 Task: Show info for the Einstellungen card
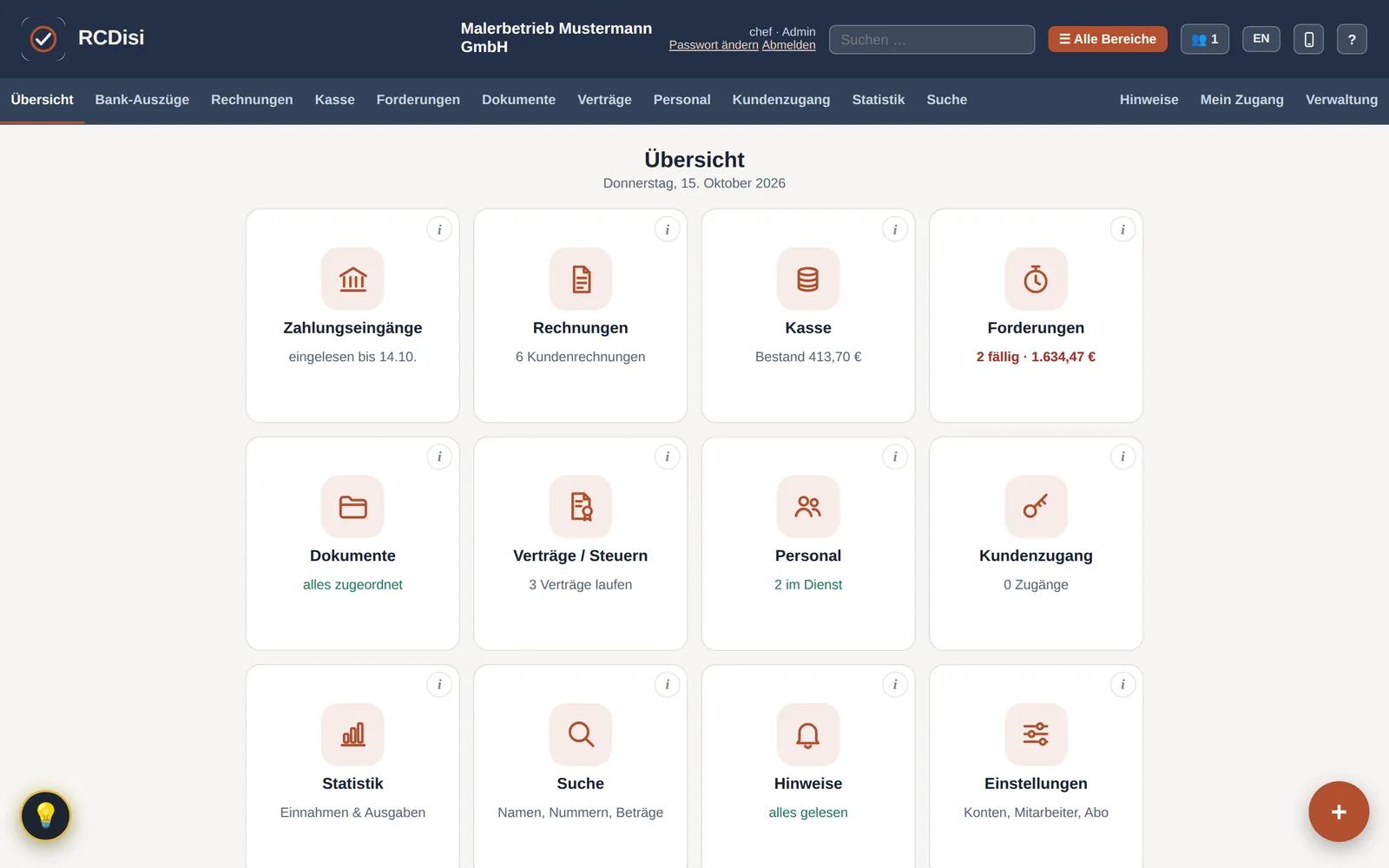click(x=1122, y=685)
